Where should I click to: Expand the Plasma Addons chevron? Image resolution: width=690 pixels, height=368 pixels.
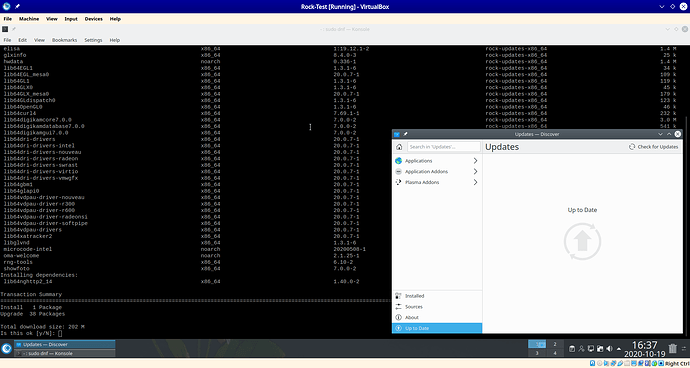(475, 182)
